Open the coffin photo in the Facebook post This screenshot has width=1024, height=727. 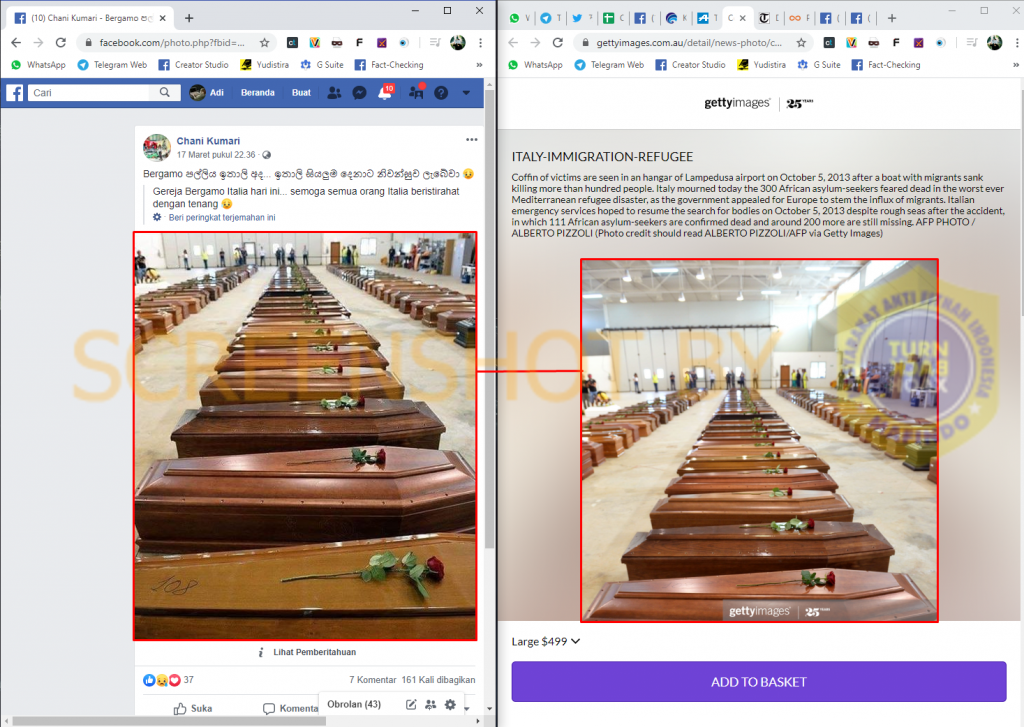(x=305, y=436)
